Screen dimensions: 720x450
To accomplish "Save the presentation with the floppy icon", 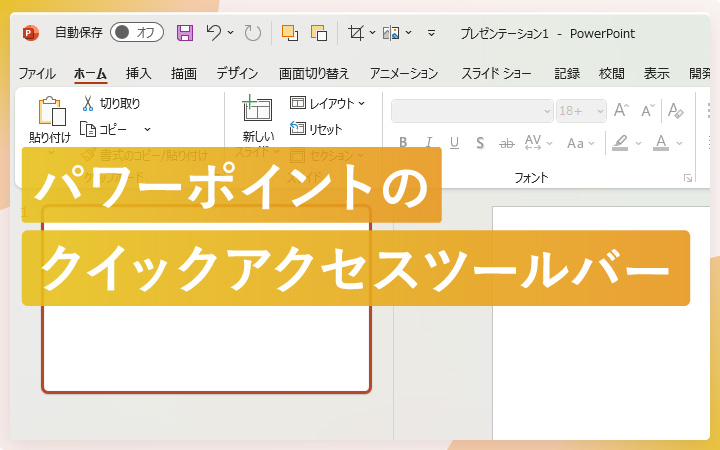I will click(185, 33).
